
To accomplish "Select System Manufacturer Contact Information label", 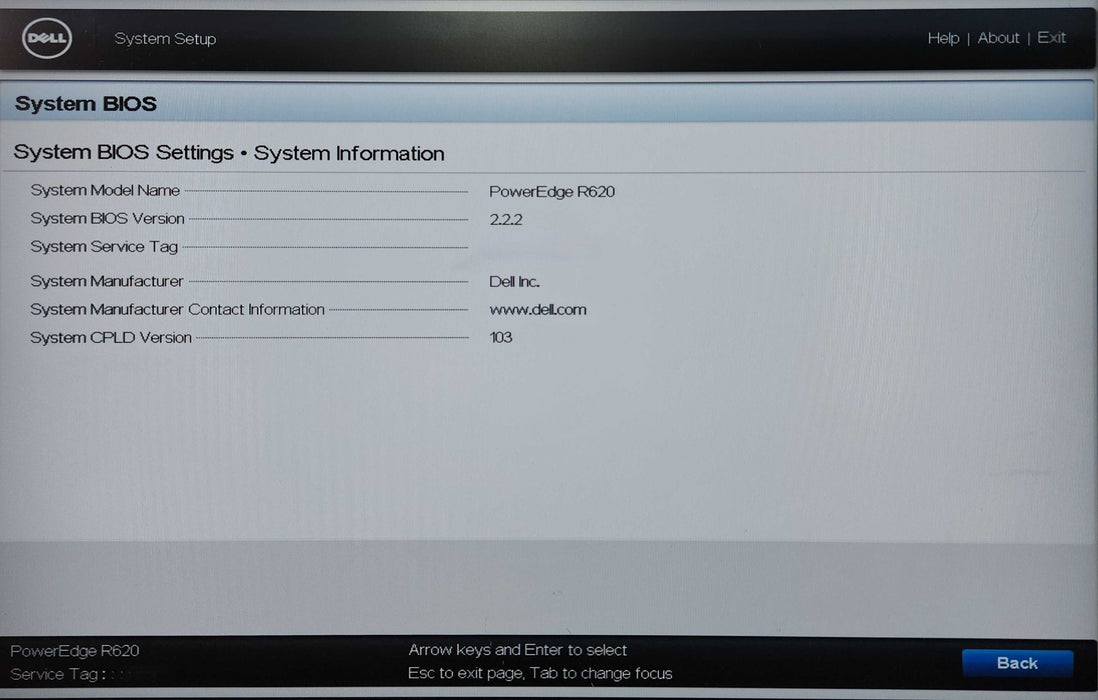I will pyautogui.click(x=177, y=309).
